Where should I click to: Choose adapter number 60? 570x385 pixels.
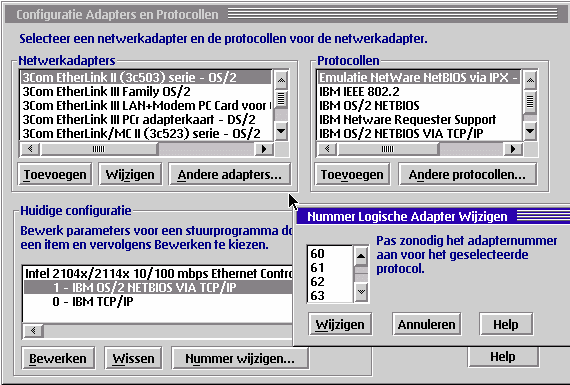[x=330, y=253]
